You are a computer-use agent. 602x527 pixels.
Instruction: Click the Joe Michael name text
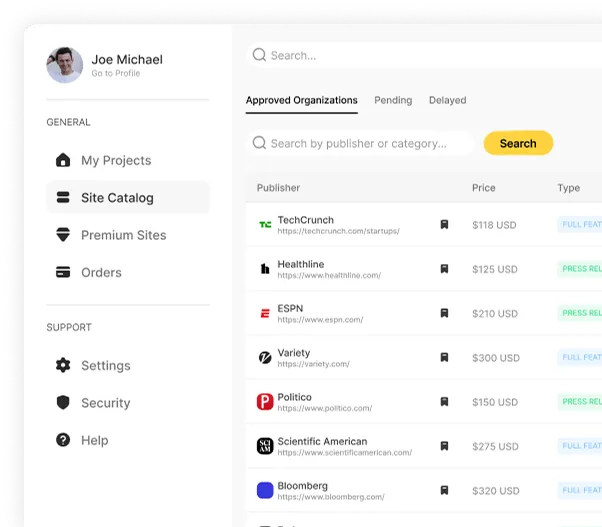tap(127, 59)
